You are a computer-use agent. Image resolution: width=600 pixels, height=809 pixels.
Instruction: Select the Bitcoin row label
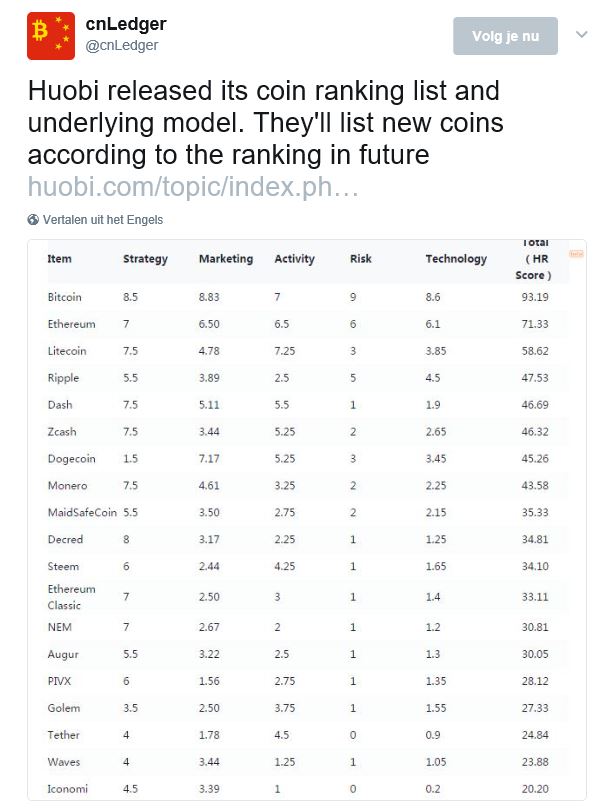point(65,297)
